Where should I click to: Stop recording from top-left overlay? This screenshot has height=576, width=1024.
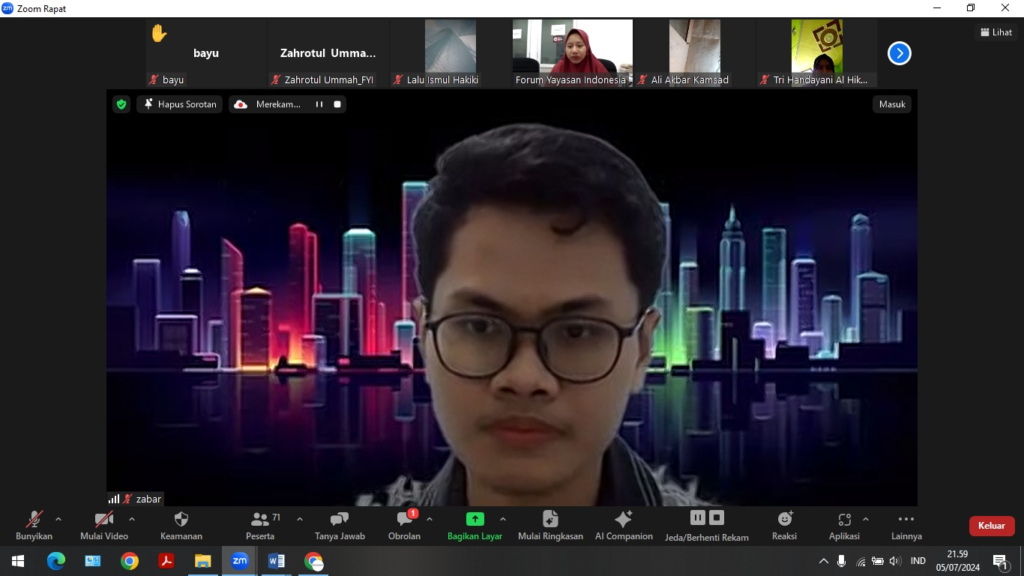point(337,104)
